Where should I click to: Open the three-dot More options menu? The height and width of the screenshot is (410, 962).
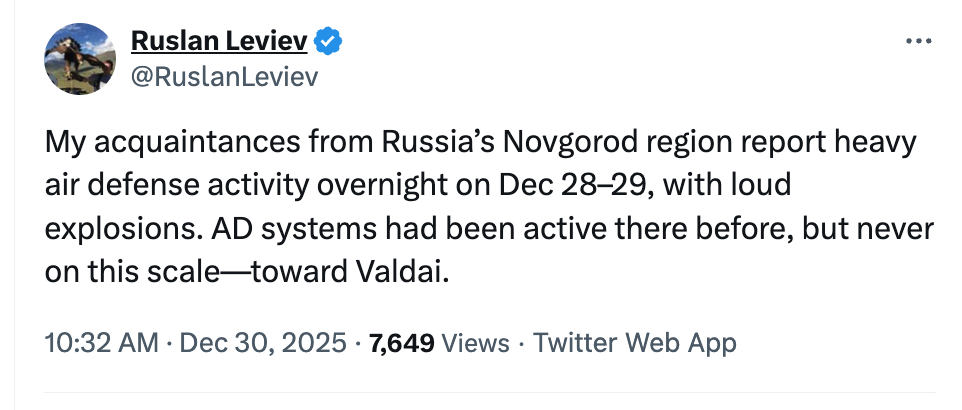pos(916,42)
